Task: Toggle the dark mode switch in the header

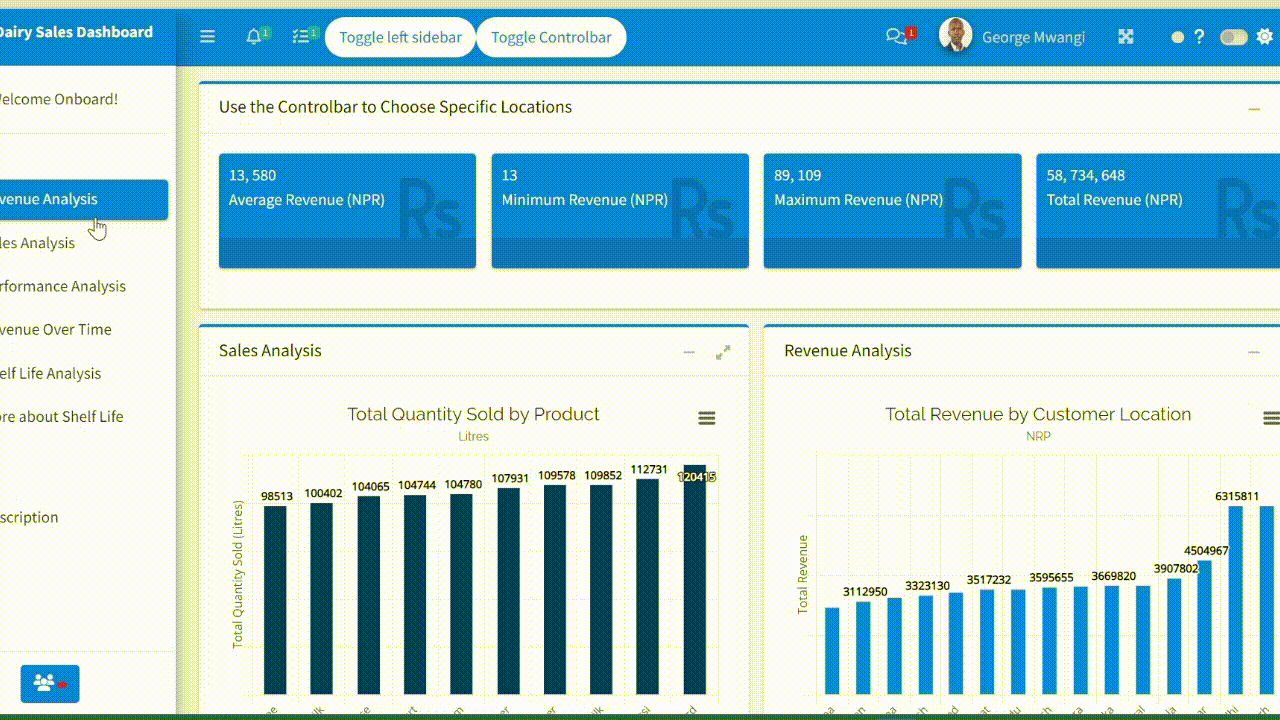Action: click(x=1233, y=36)
